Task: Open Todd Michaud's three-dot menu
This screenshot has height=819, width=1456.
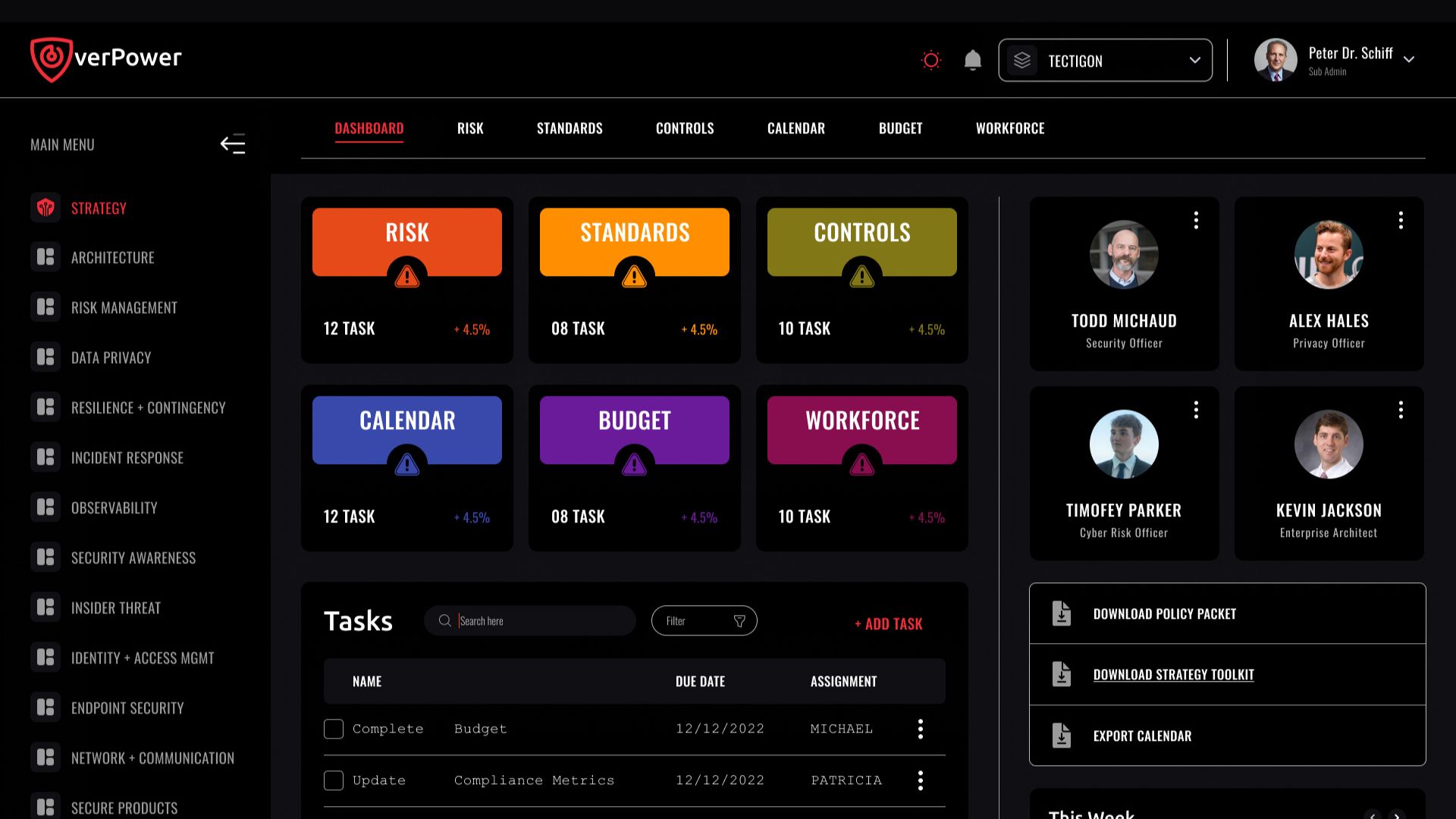Action: [x=1196, y=220]
